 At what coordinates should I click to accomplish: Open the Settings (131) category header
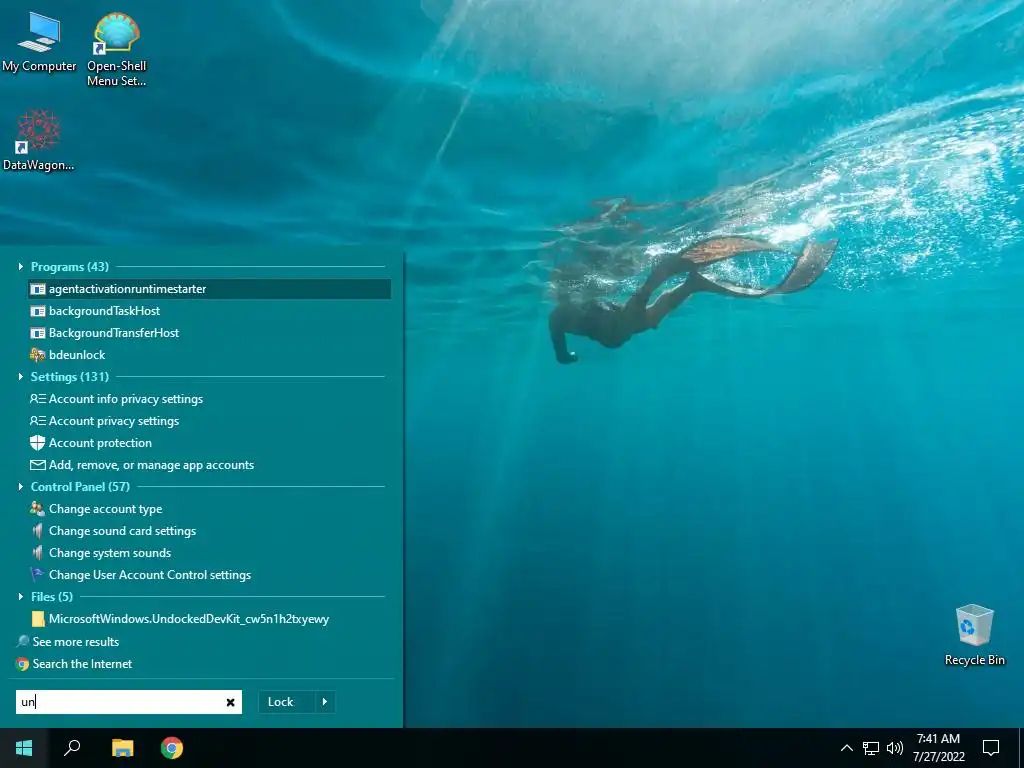click(70, 377)
